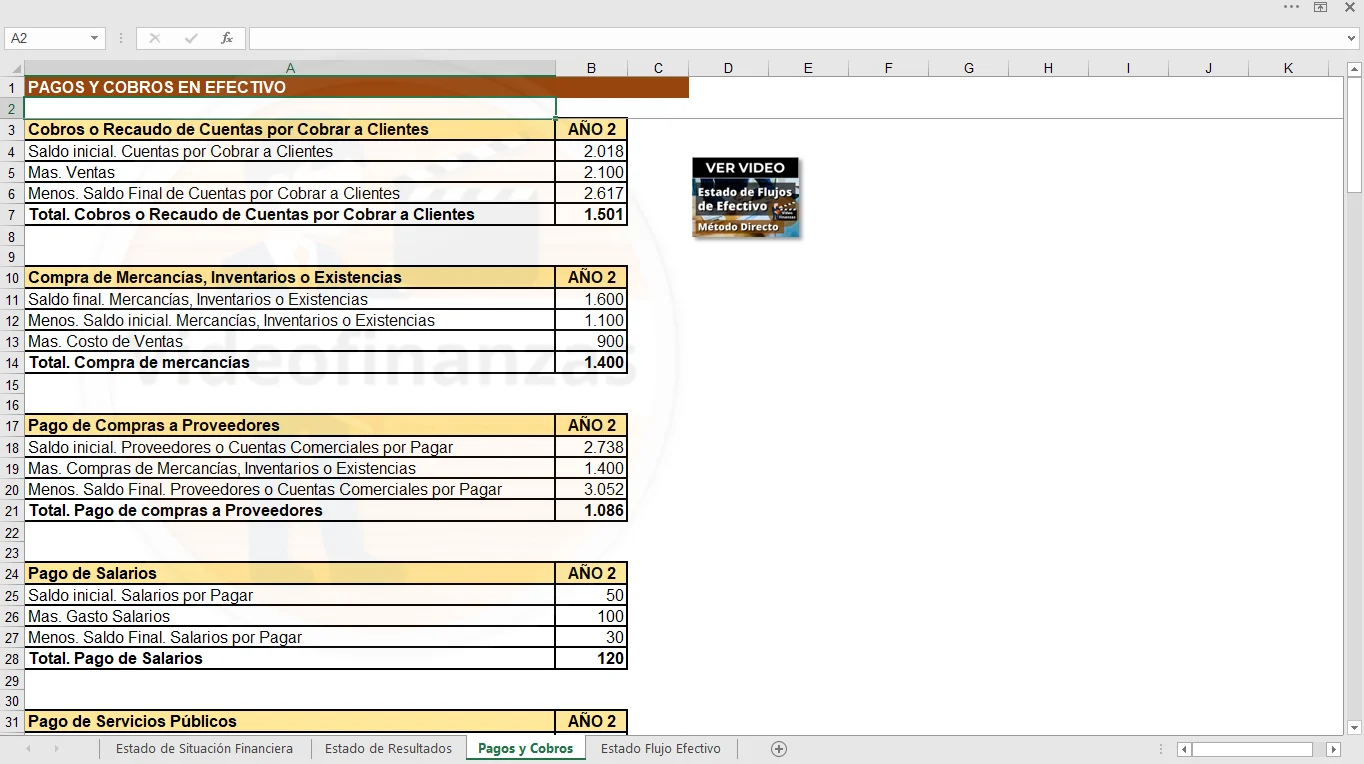Click the Enter checkmark in formula bar
This screenshot has width=1364, height=764.
coord(191,38)
